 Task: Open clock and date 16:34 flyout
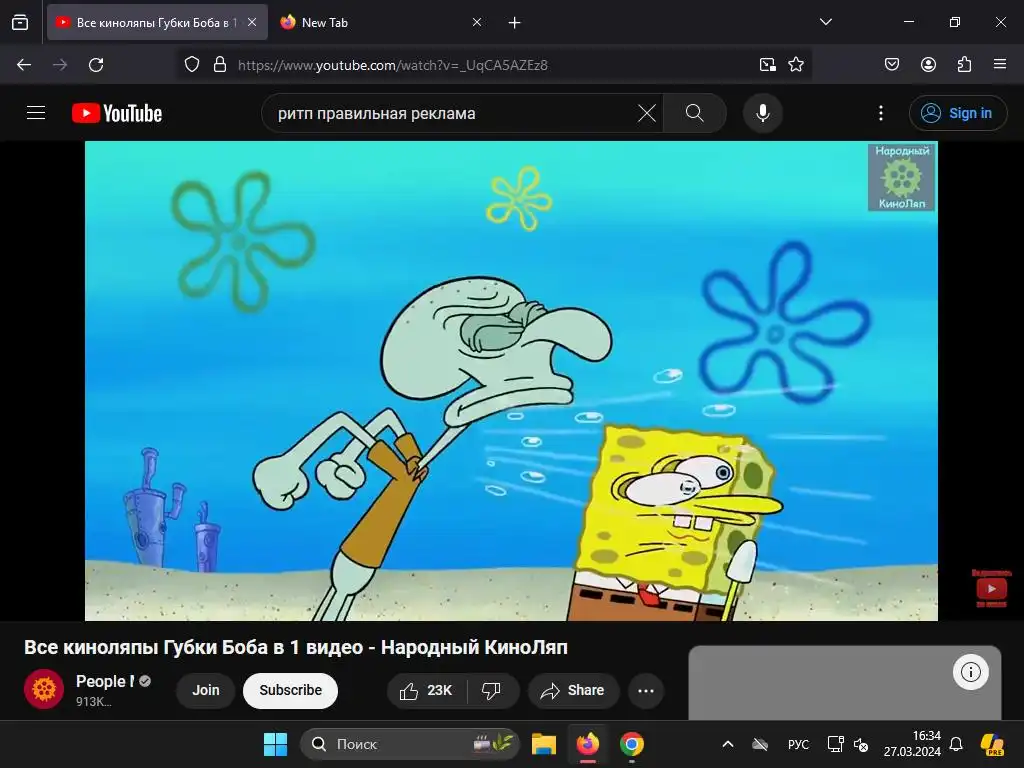pyautogui.click(x=912, y=744)
